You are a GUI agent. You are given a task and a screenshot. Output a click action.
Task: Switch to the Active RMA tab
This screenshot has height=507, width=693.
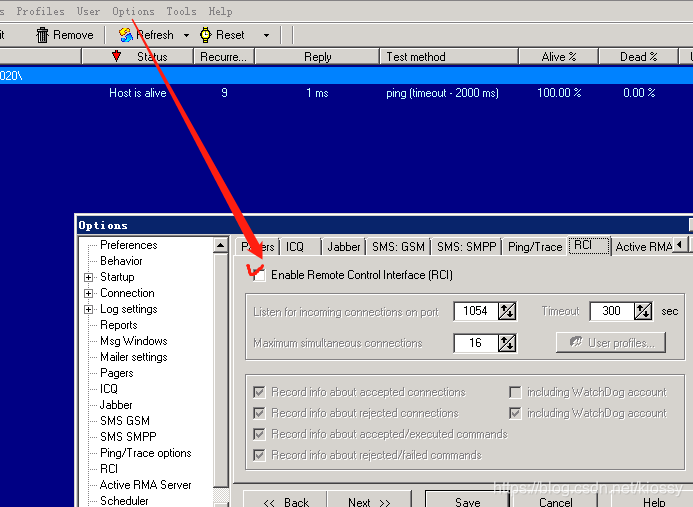[x=643, y=247]
